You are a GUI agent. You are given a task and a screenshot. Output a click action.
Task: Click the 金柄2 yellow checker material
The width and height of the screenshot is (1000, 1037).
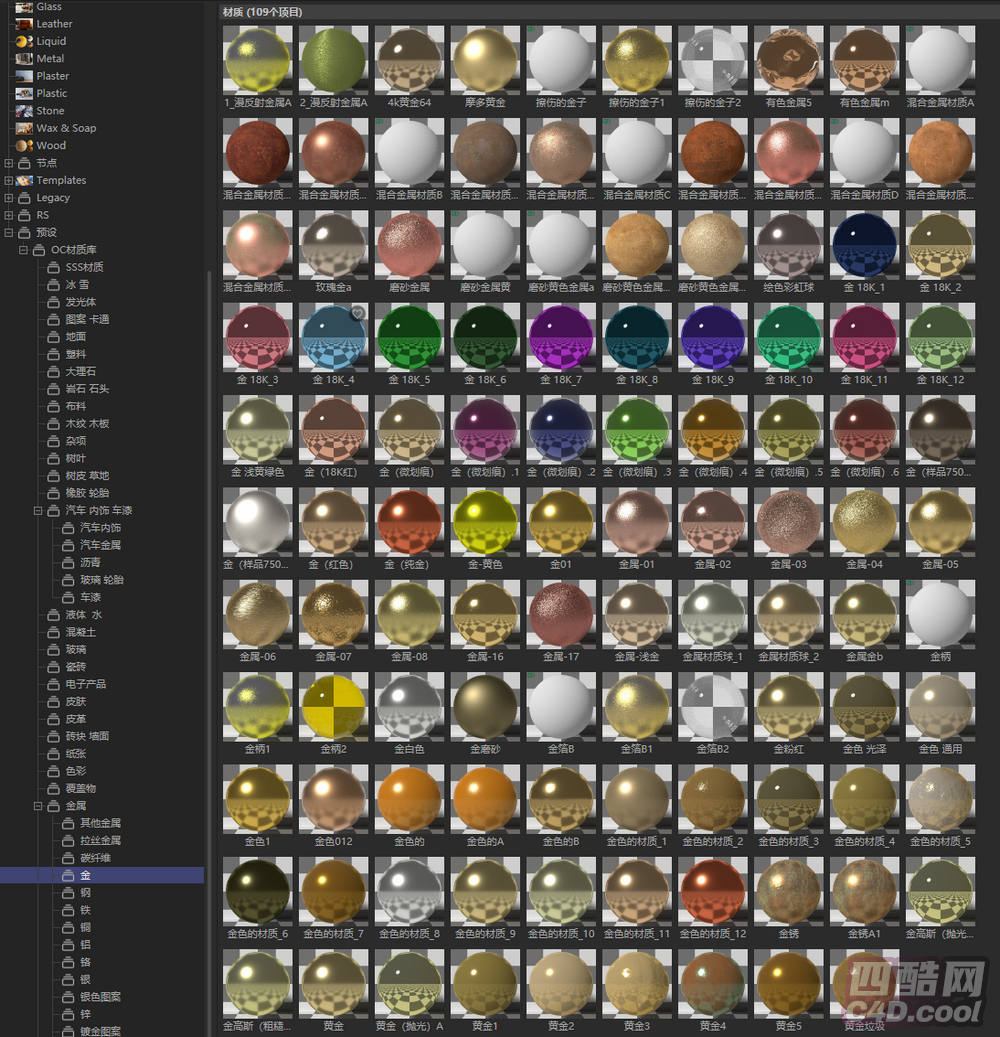tap(333, 706)
